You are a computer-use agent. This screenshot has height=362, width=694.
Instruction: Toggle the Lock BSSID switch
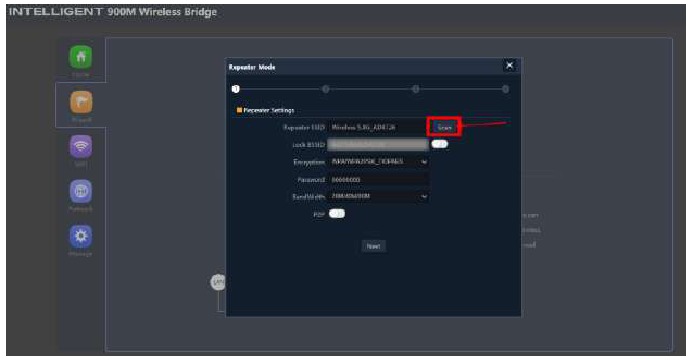pos(440,144)
